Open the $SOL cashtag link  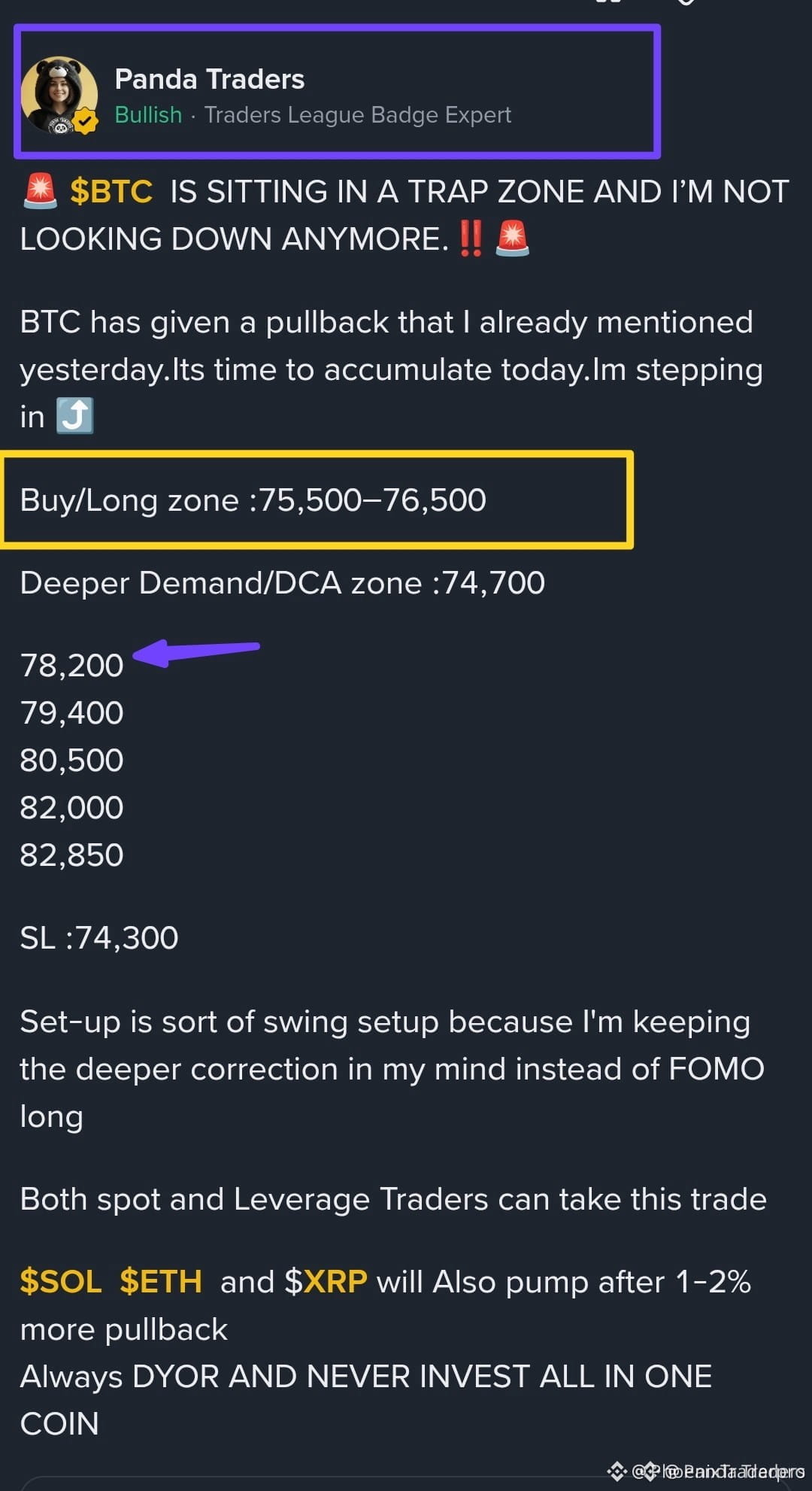pos(61,1281)
